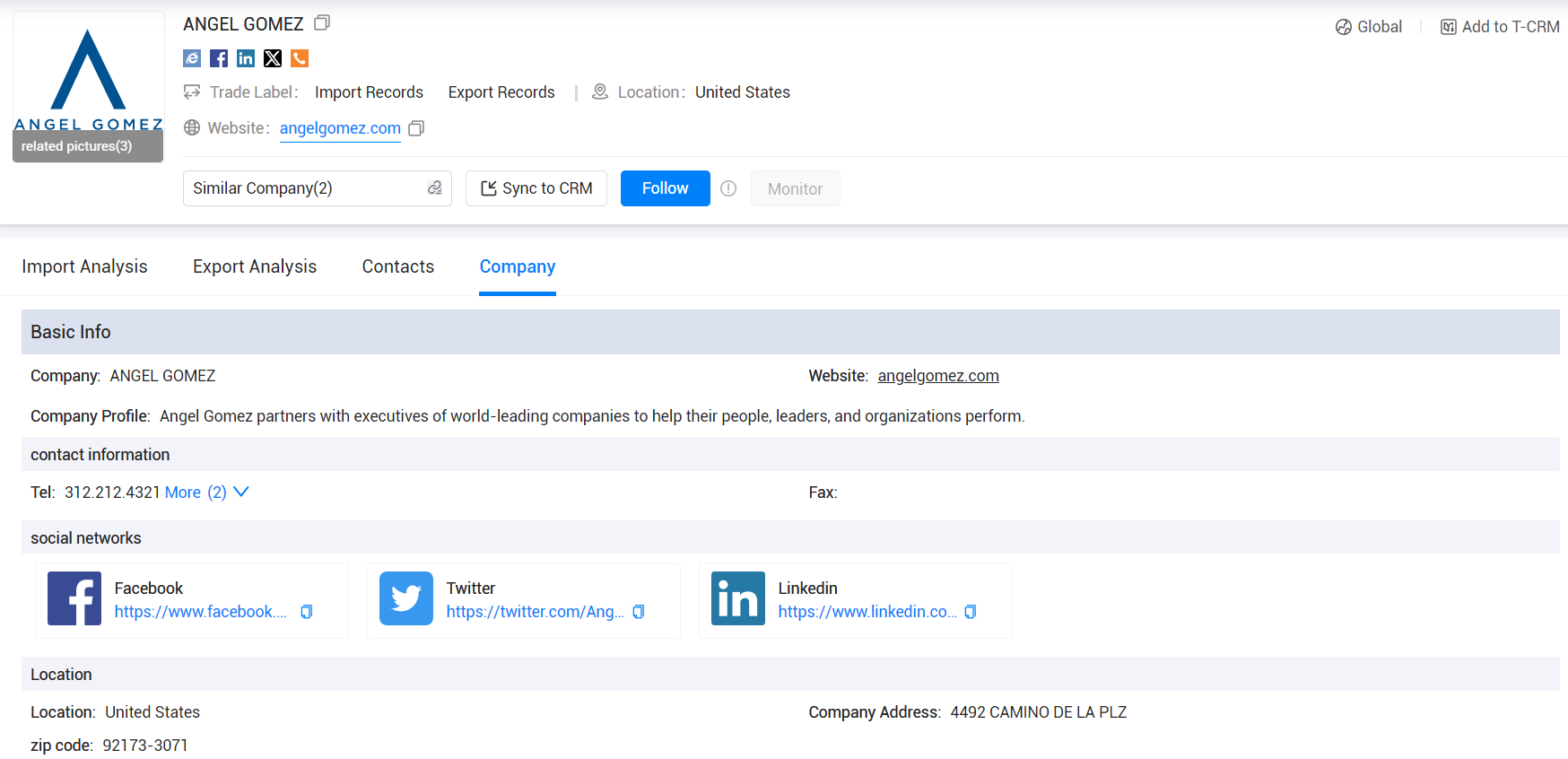Click the orange phone icon in header
The image size is (1568, 759).
(x=300, y=58)
